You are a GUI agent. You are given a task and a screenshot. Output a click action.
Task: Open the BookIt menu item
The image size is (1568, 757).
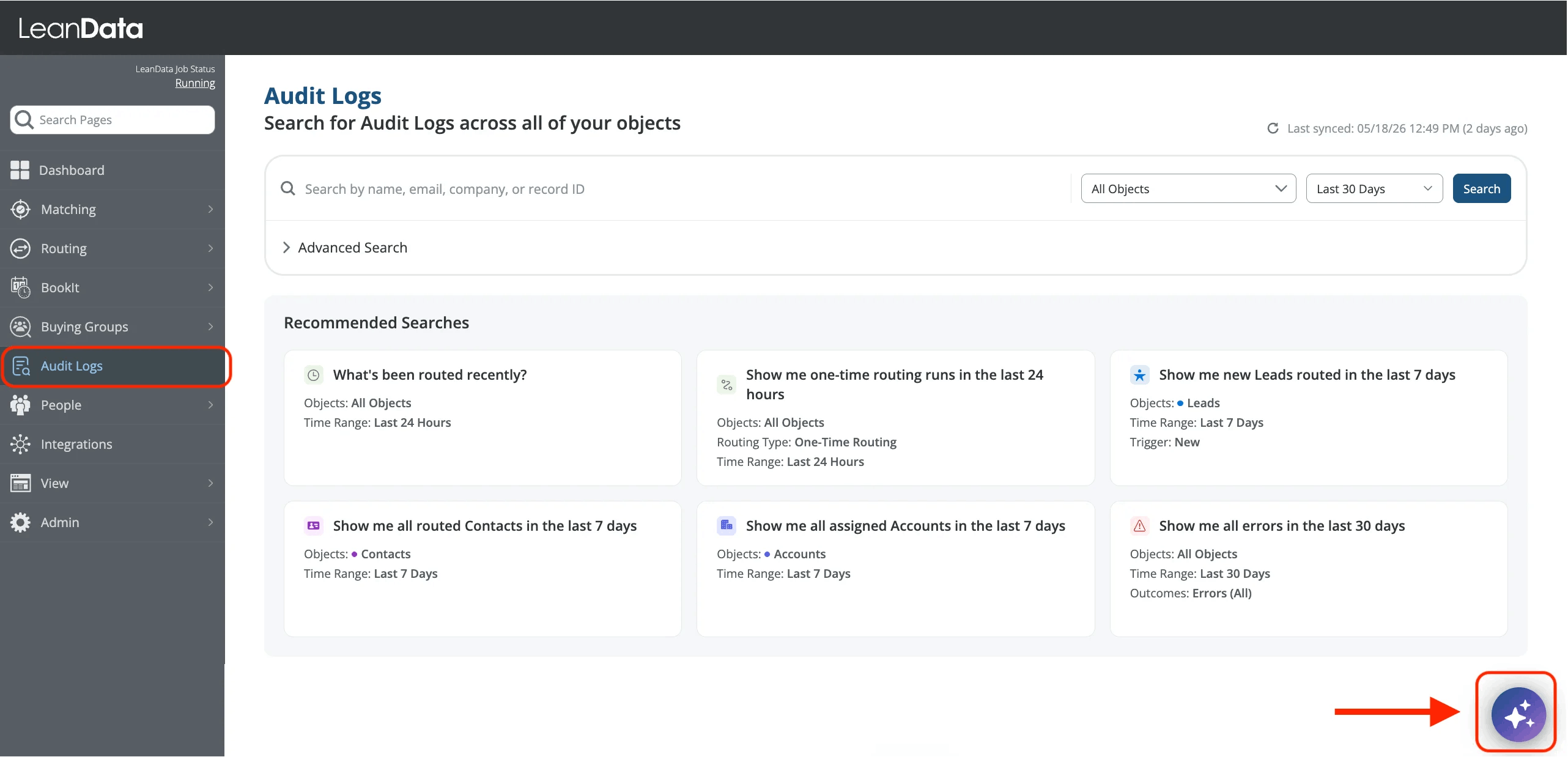click(x=113, y=287)
